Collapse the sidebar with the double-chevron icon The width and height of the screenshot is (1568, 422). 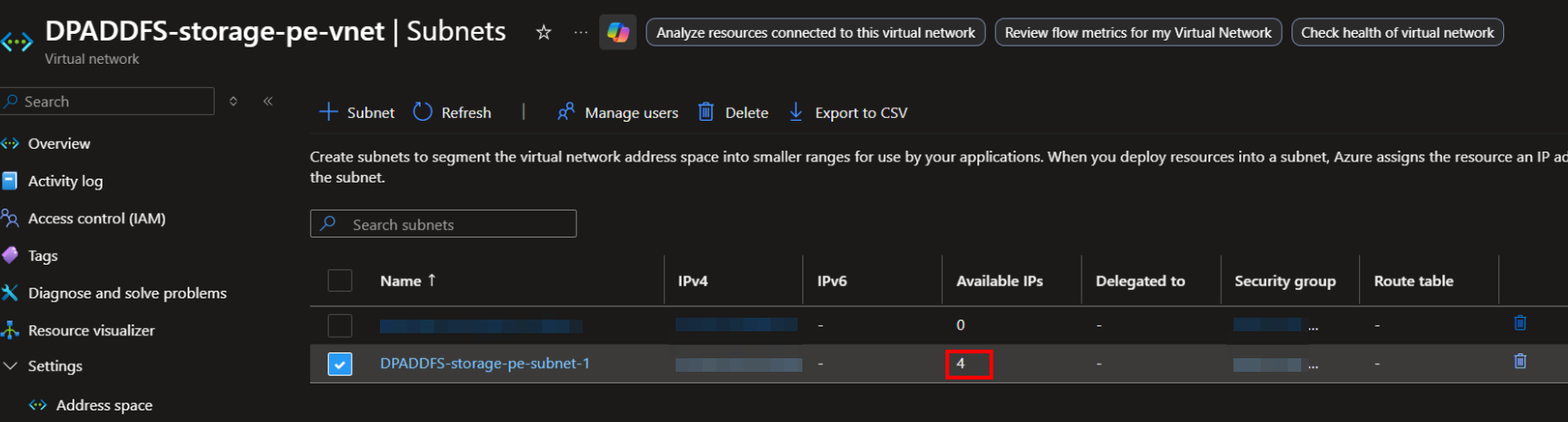pos(268,101)
